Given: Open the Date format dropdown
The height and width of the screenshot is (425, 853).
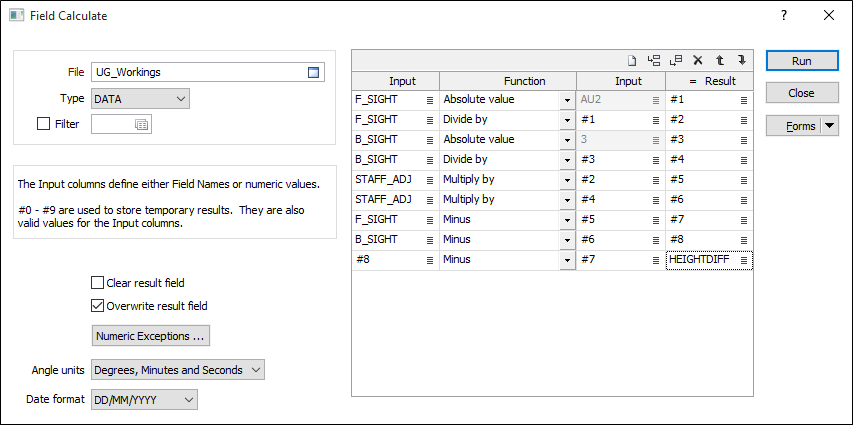Looking at the screenshot, I should coord(144,399).
